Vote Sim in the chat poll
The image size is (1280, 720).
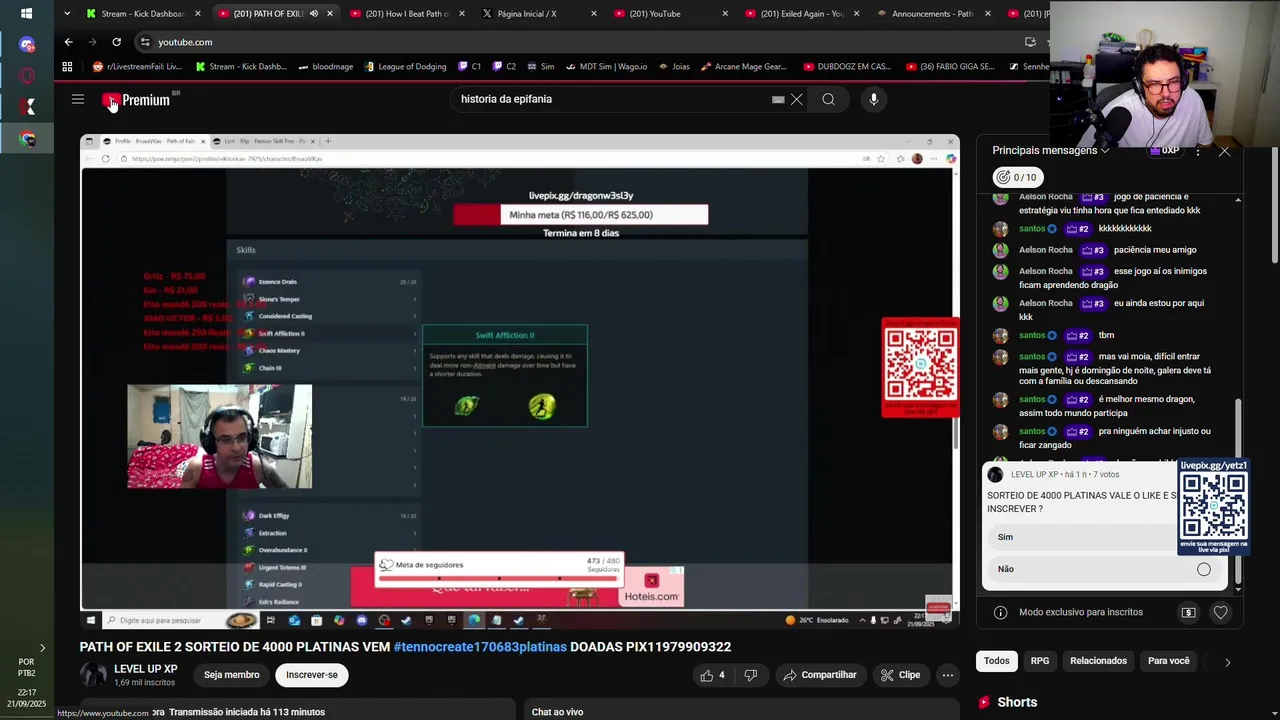(1083, 537)
